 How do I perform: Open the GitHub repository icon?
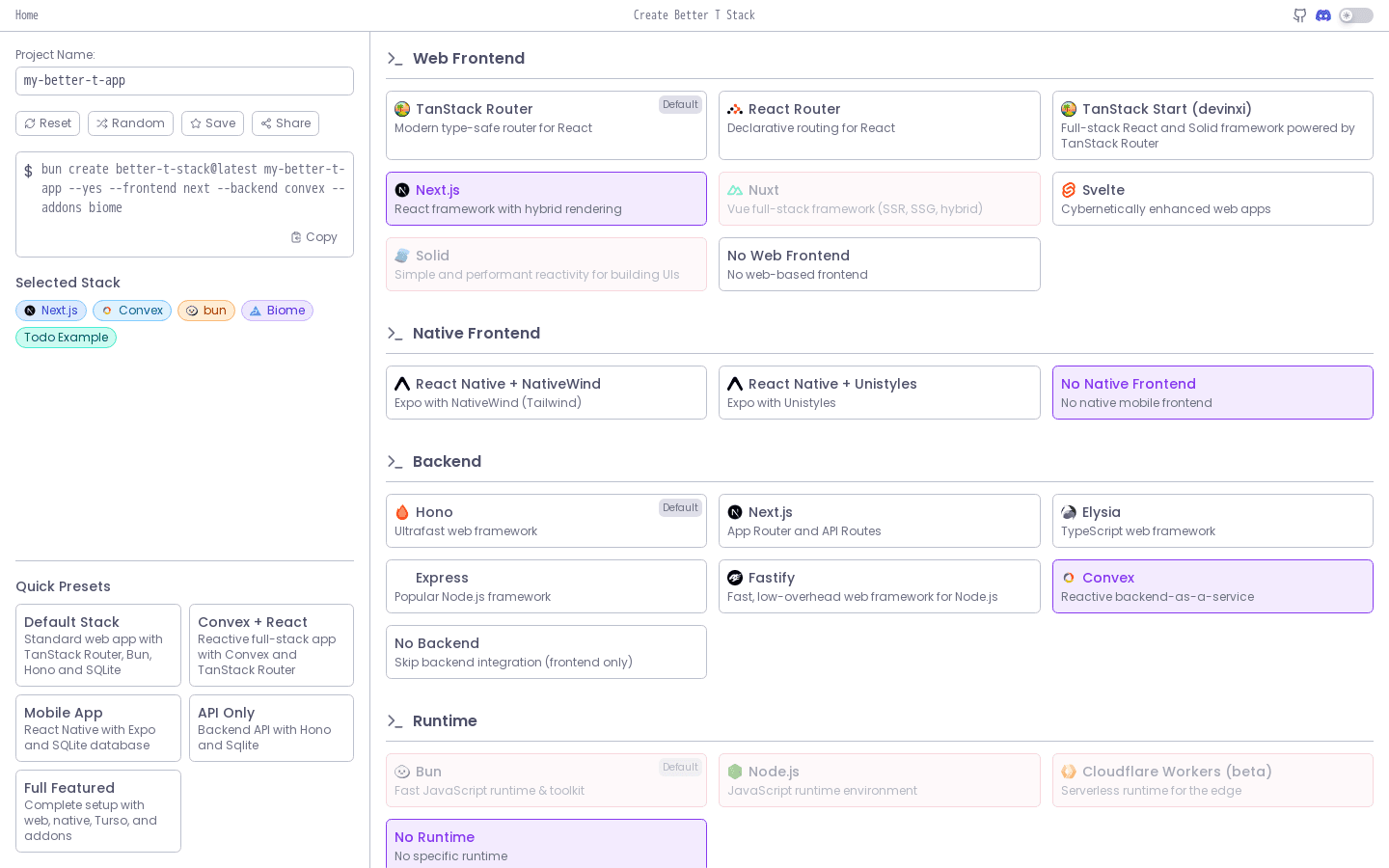coord(1299,15)
